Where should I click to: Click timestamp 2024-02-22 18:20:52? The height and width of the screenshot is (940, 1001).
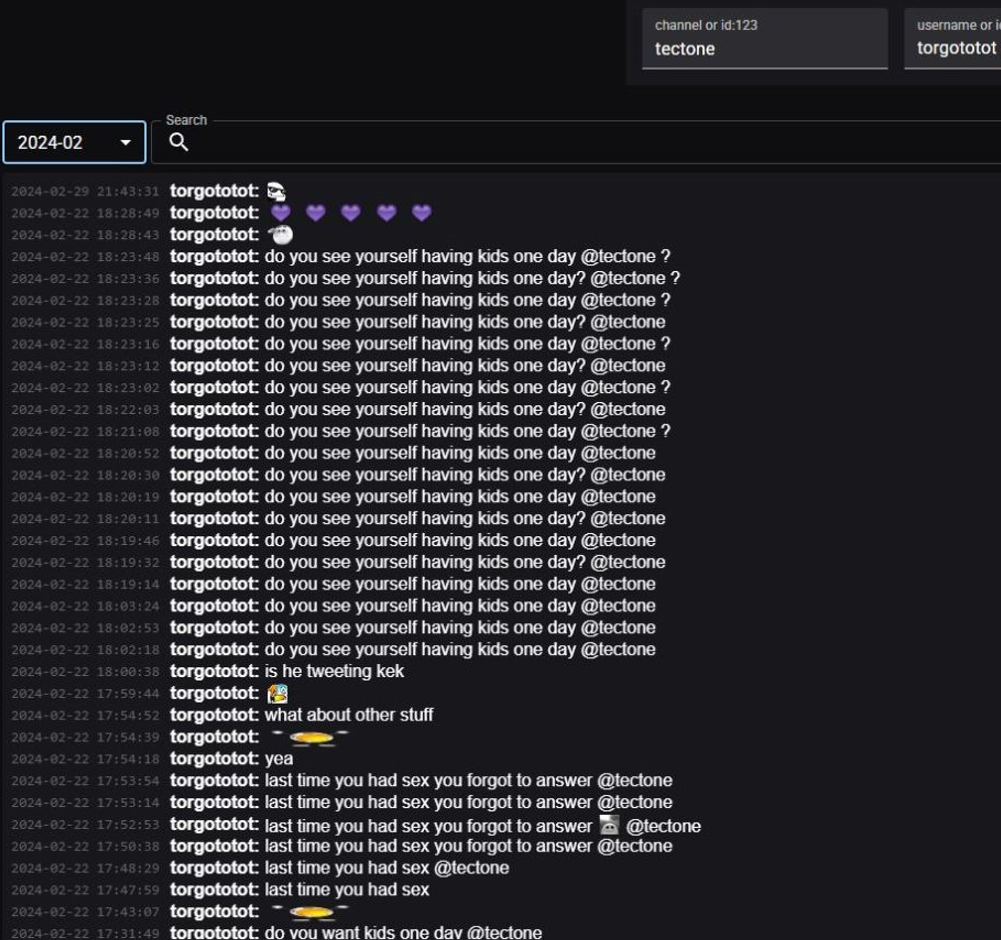click(85, 453)
